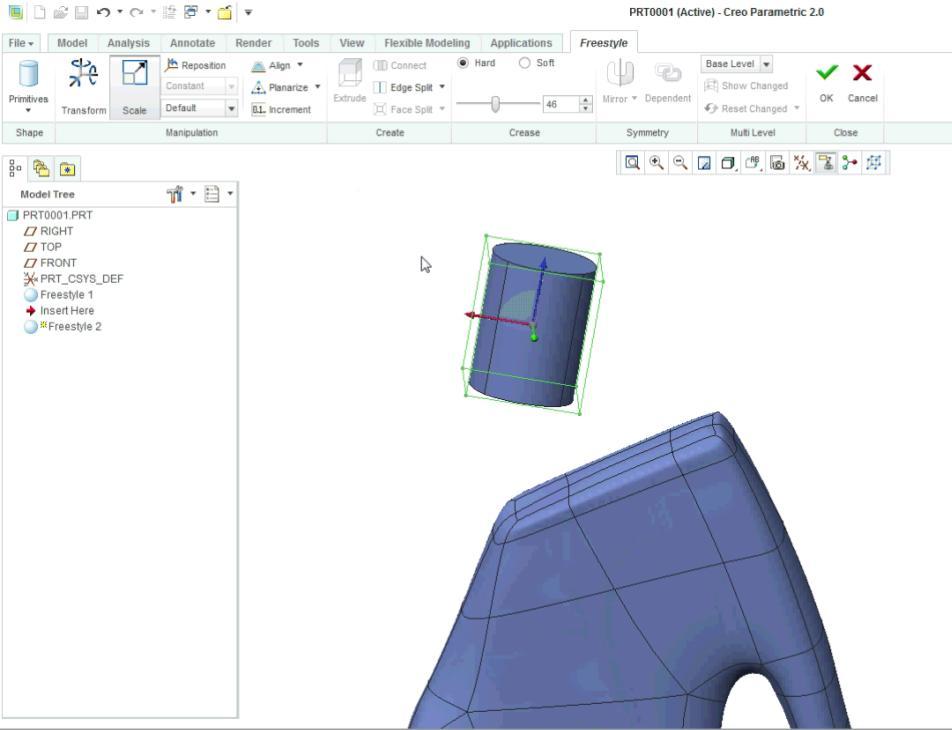Click the View Manager icon
Image resolution: width=952 pixels, height=730 pixels.
(x=777, y=163)
